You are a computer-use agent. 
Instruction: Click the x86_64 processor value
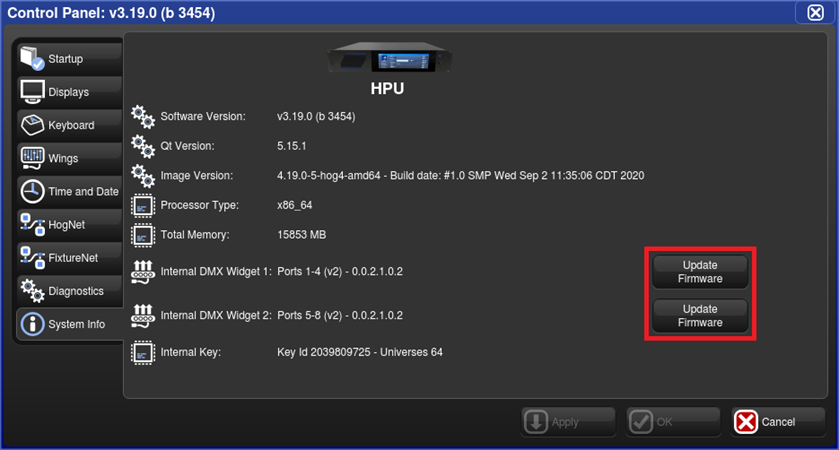(294, 205)
